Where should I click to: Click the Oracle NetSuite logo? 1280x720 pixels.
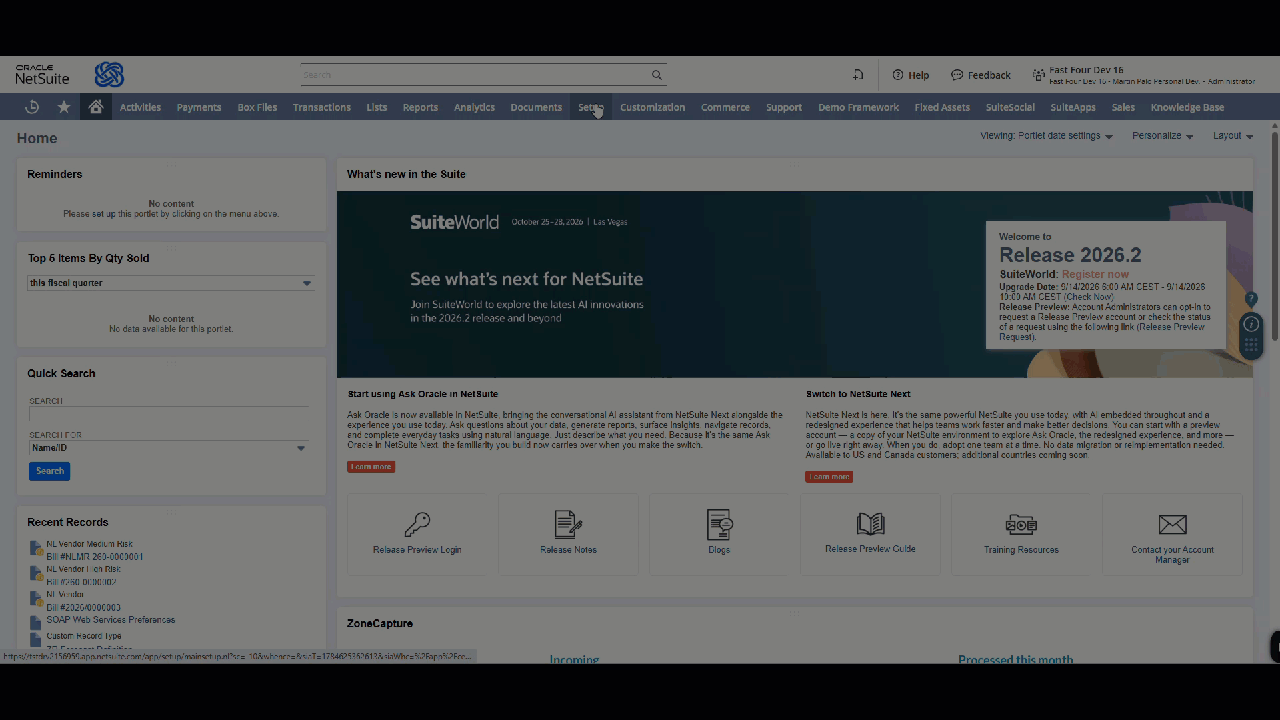(42, 75)
